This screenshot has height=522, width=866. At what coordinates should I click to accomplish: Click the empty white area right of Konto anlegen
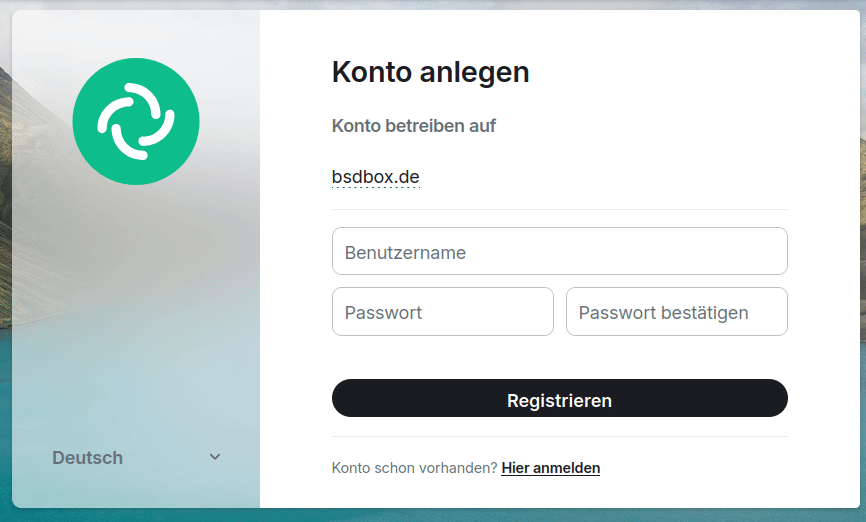(680, 72)
